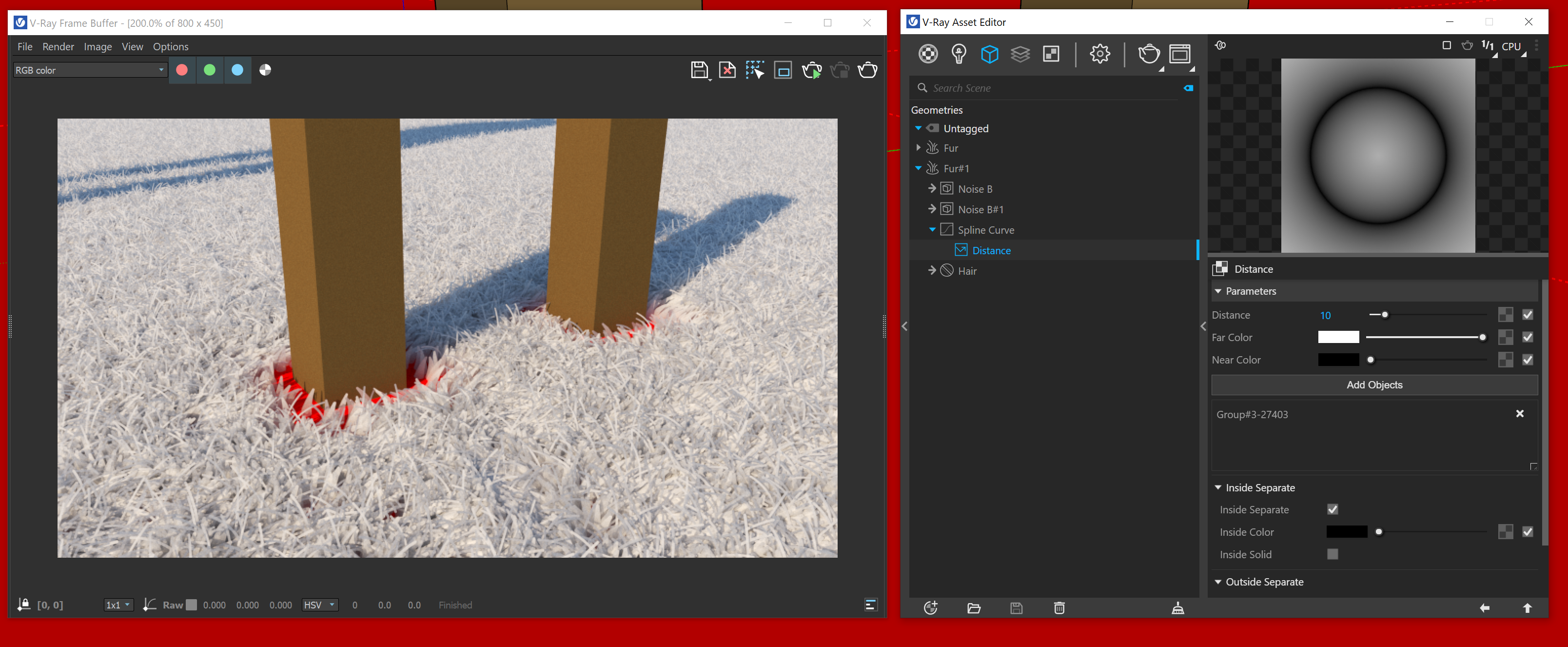Open Frame Buffer corrections panel icon
Image resolution: width=1568 pixels, height=647 pixels.
(871, 605)
